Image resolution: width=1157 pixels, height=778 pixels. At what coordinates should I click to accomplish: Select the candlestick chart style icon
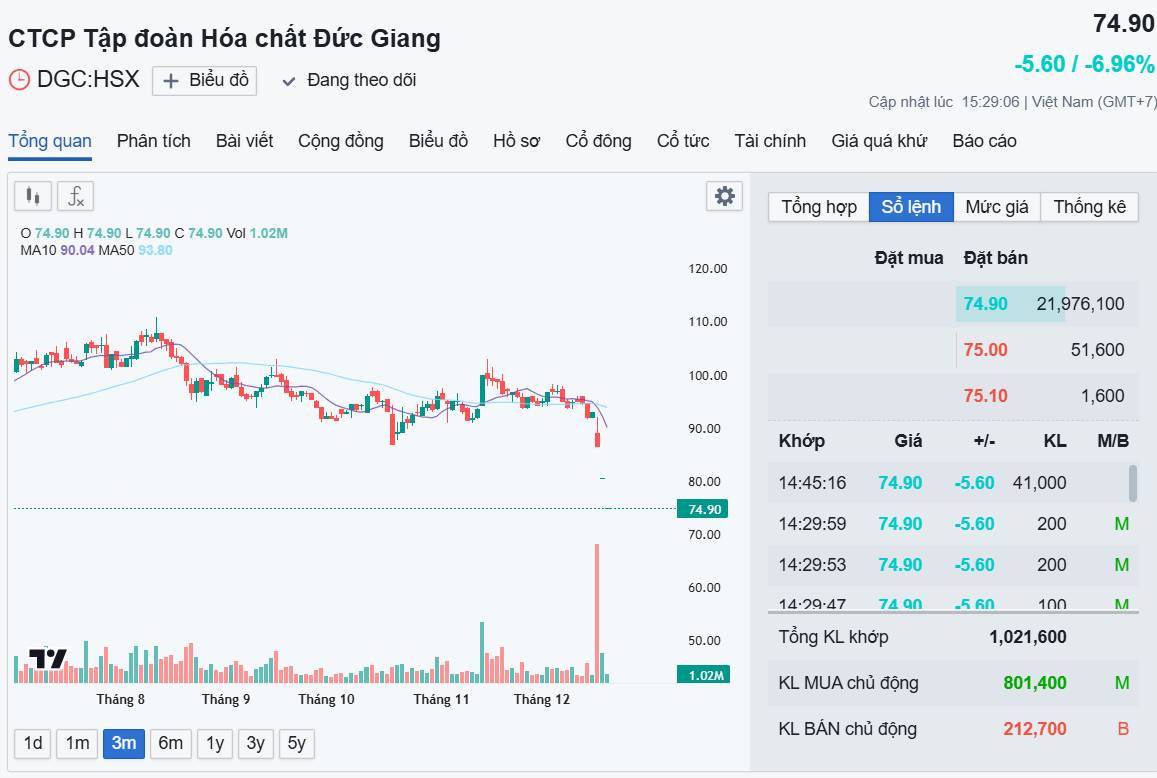coord(31,195)
